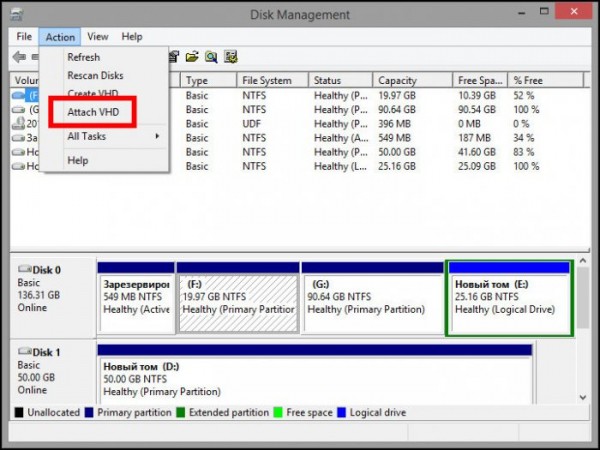Click the 19.97 GB capacity cell

[x=397, y=96]
